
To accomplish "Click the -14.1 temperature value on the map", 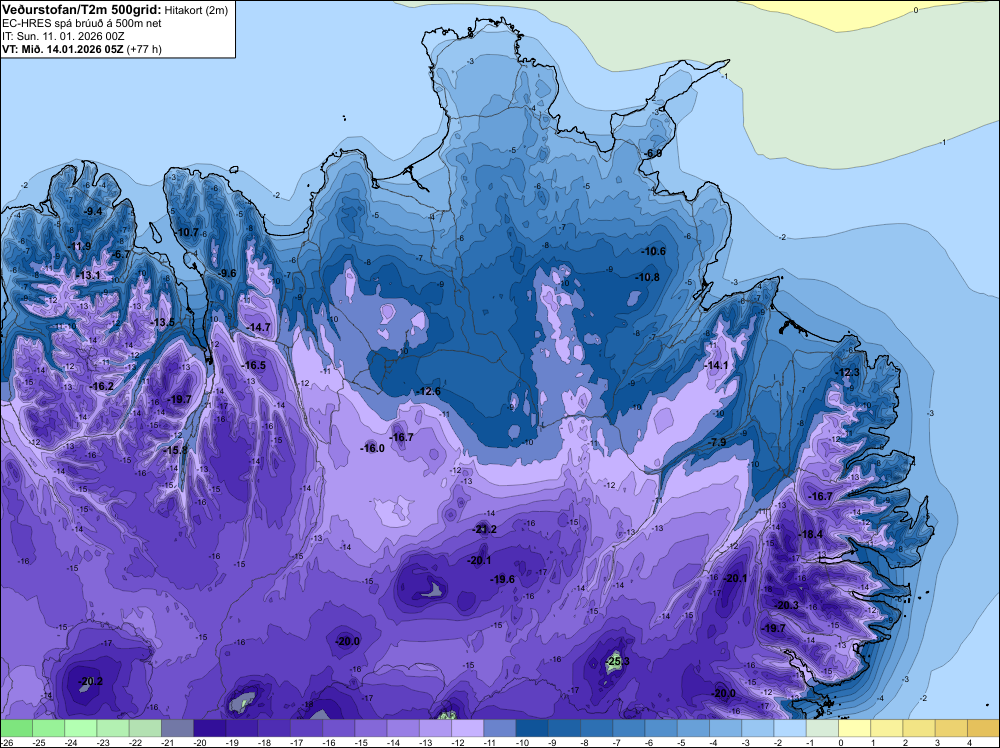I will point(717,365).
